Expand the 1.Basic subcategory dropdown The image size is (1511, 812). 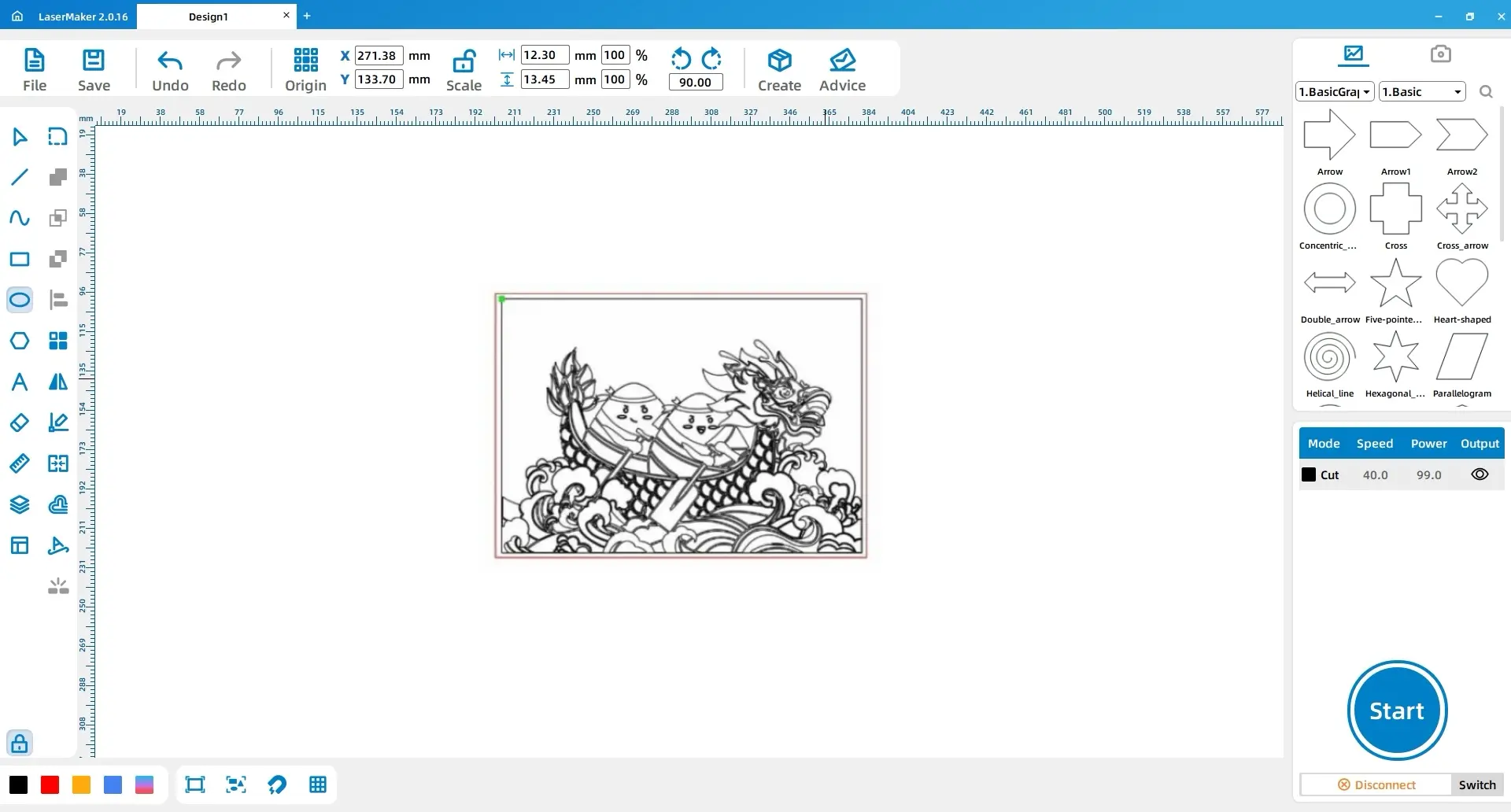point(1422,92)
